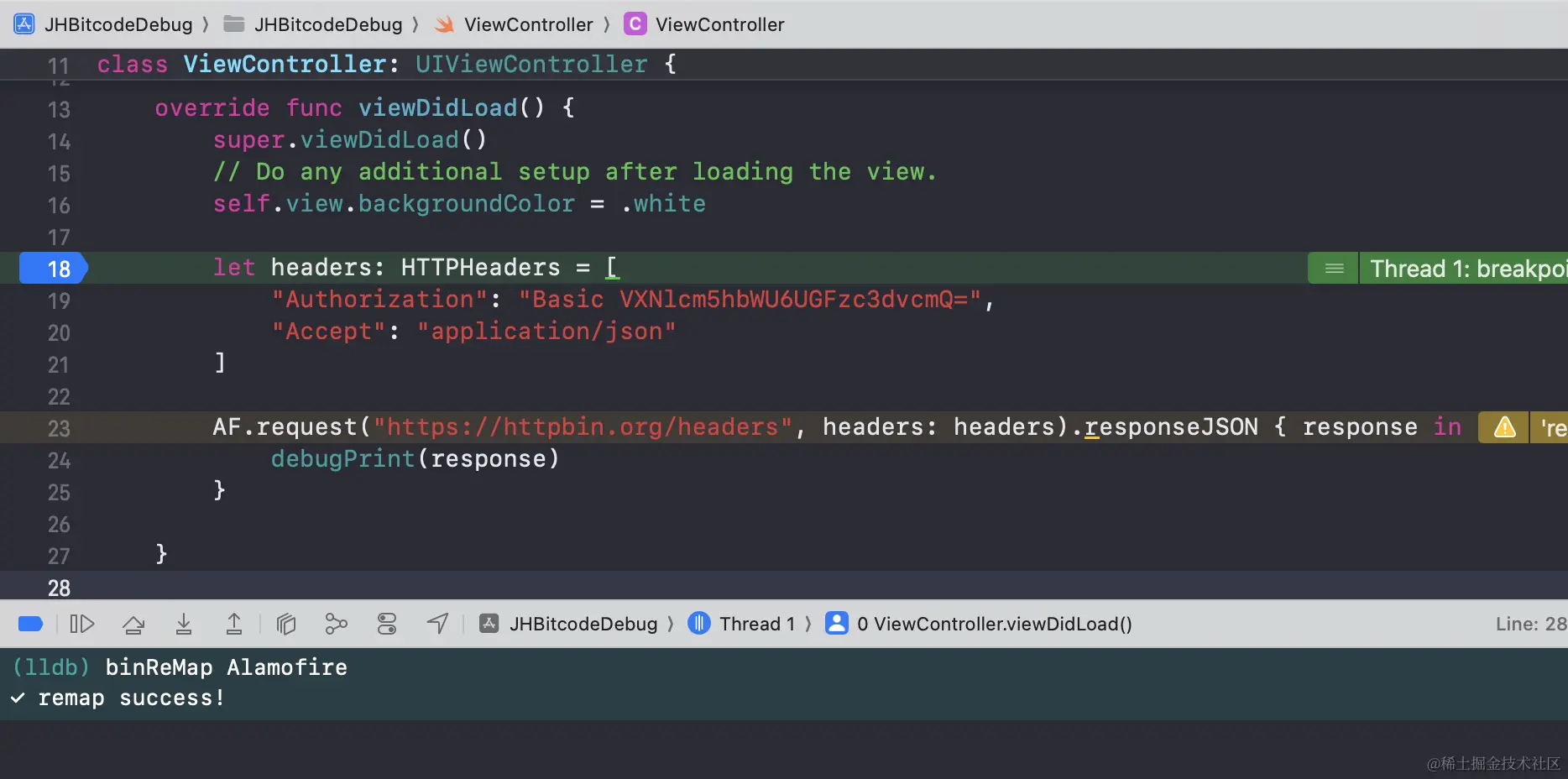Toggle the breakpoints activation button in debug bar
The width and height of the screenshot is (1568, 779).
(x=30, y=624)
